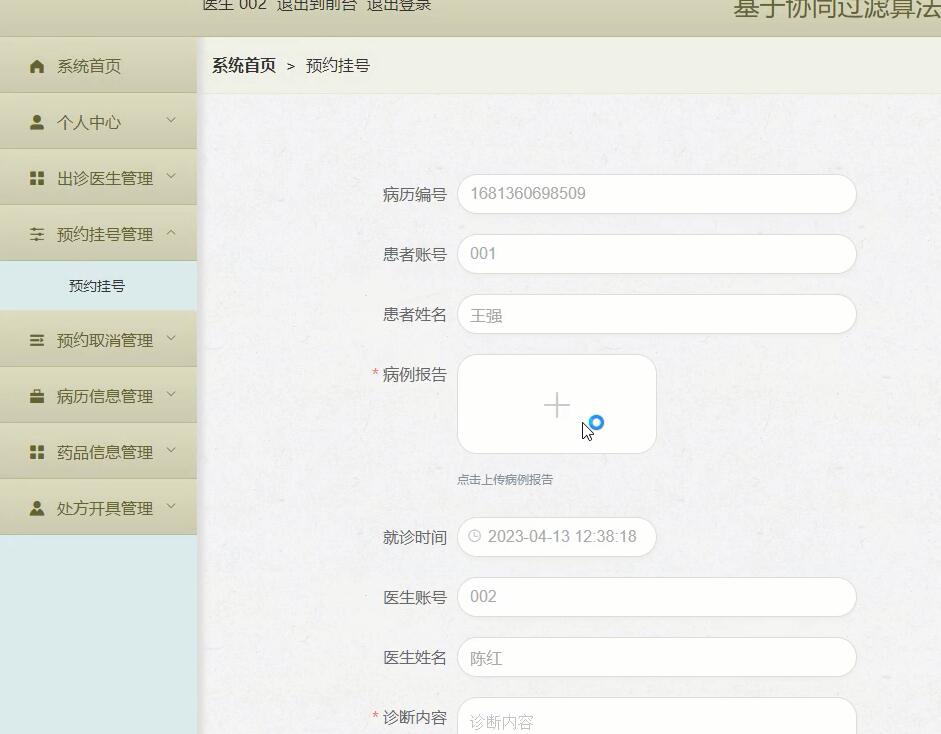The height and width of the screenshot is (734, 941).
Task: Expand the 预约取消管理 chevron
Action: (171, 338)
